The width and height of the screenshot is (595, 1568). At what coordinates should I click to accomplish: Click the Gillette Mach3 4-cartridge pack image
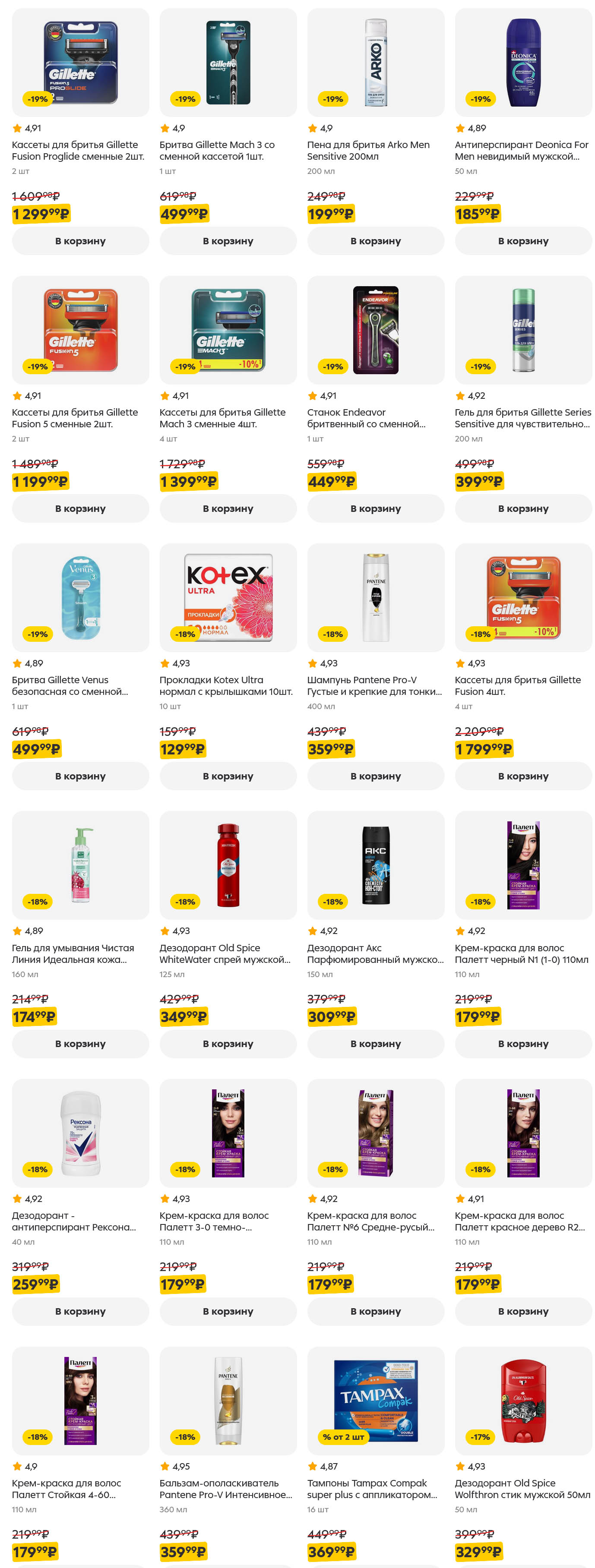tap(228, 330)
